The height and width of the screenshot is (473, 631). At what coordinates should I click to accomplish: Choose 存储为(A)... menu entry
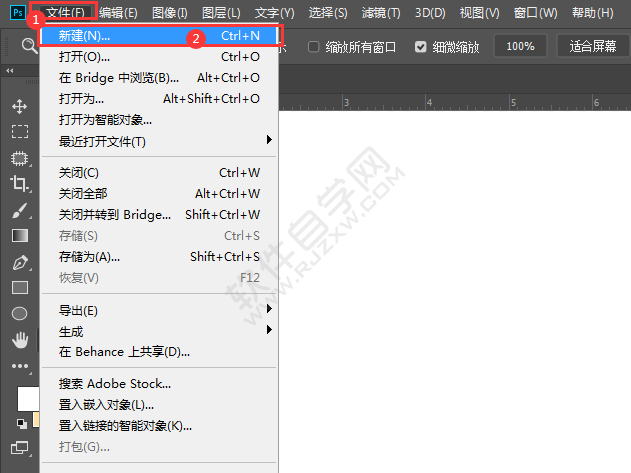click(x=159, y=256)
